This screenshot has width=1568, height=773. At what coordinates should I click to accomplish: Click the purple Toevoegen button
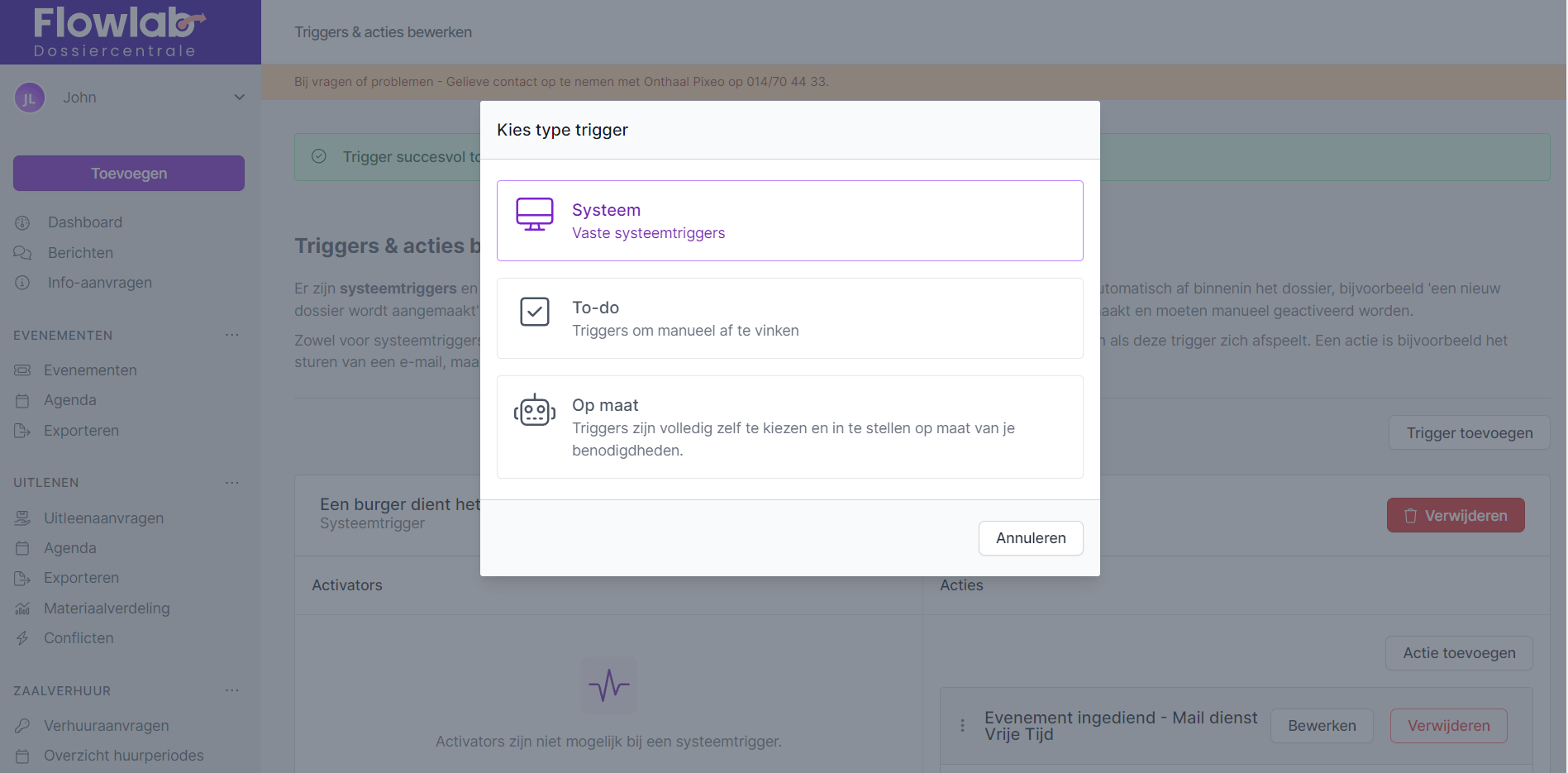129,174
